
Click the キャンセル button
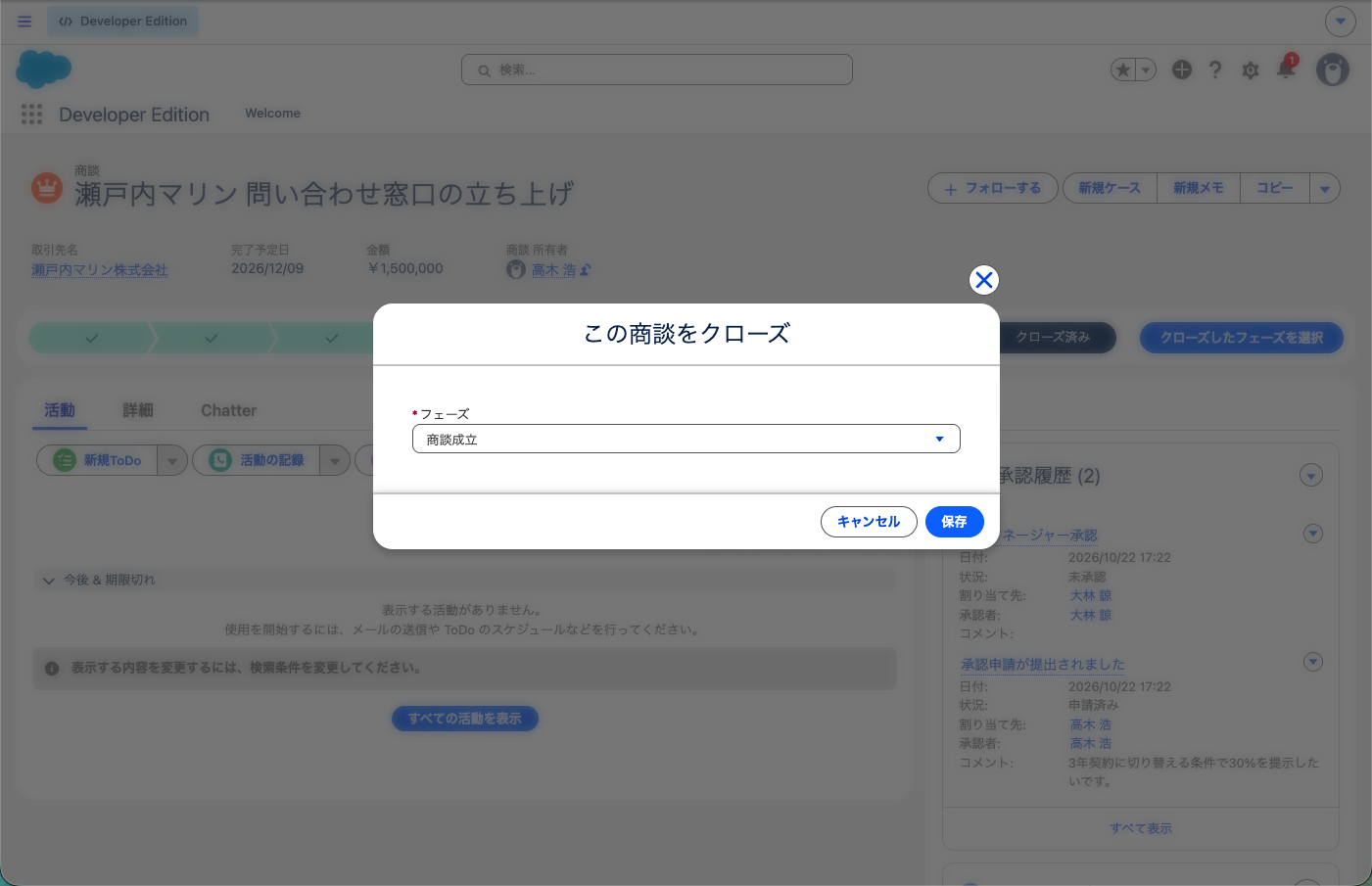869,522
